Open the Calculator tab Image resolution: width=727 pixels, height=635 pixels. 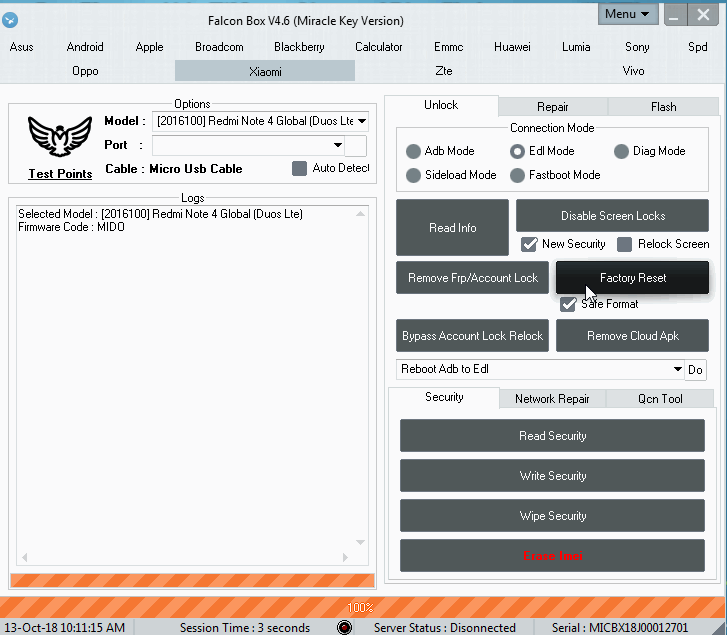coord(378,47)
